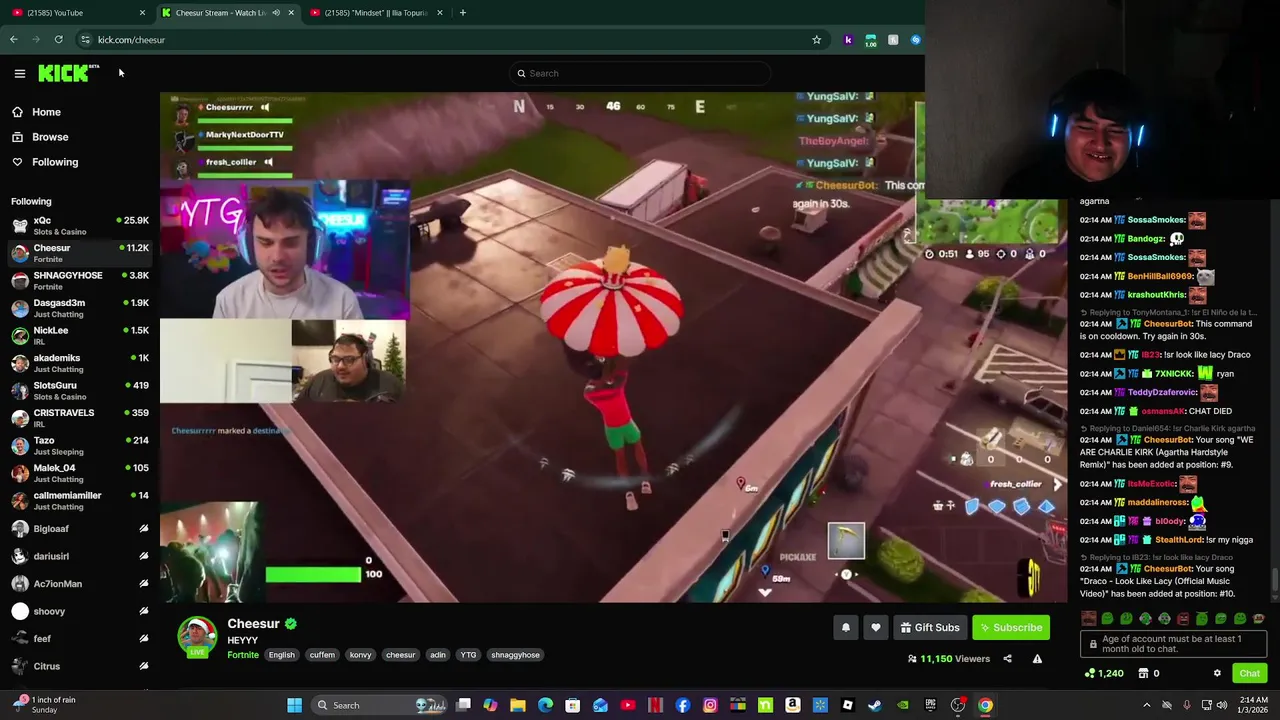The width and height of the screenshot is (1280, 720).
Task: Open CRISTRAVELS channel in following list
Action: coord(80,418)
